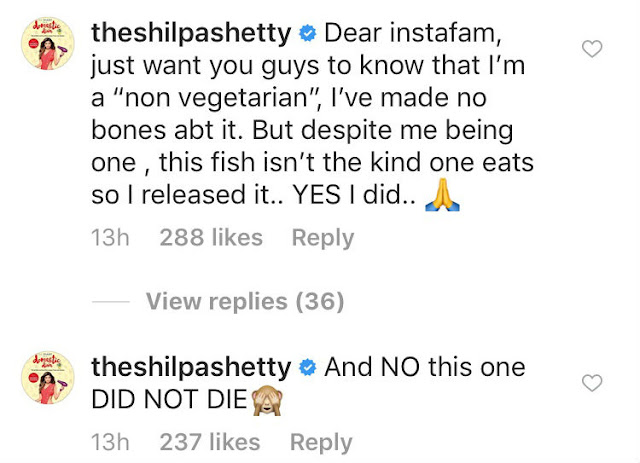Click verified badge in second comment
The height and width of the screenshot is (463, 640).
(308, 368)
